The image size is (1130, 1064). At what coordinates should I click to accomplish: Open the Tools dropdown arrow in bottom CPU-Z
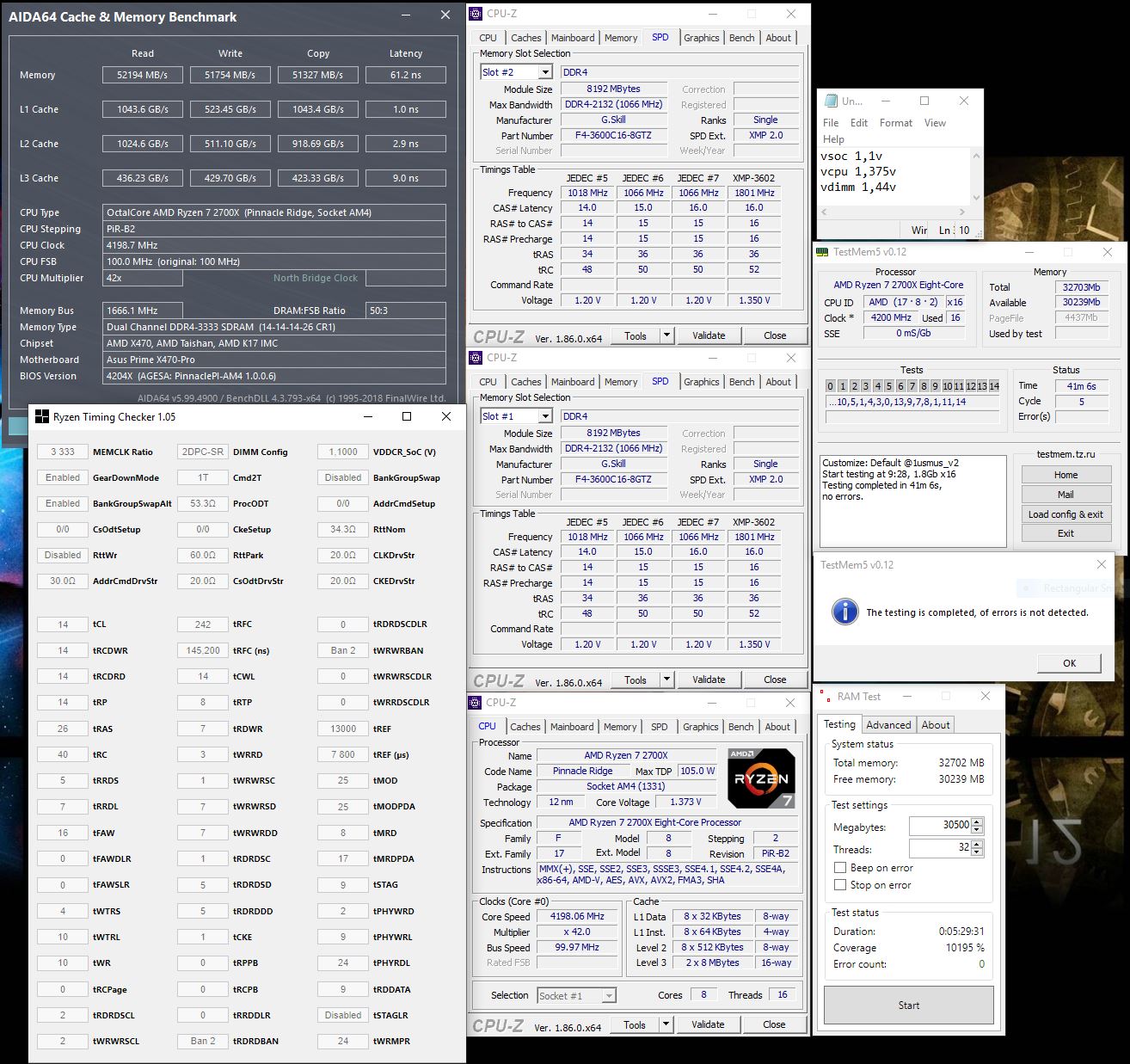tap(666, 1024)
